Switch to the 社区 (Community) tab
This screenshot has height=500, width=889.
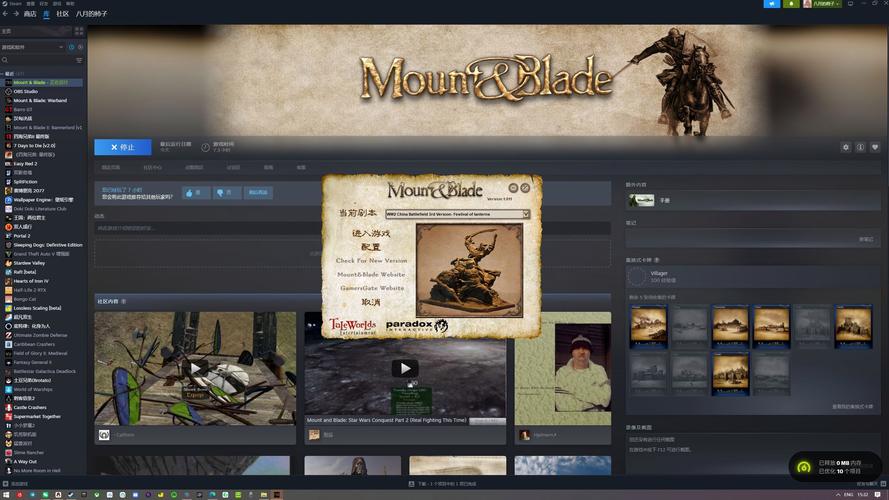point(62,14)
